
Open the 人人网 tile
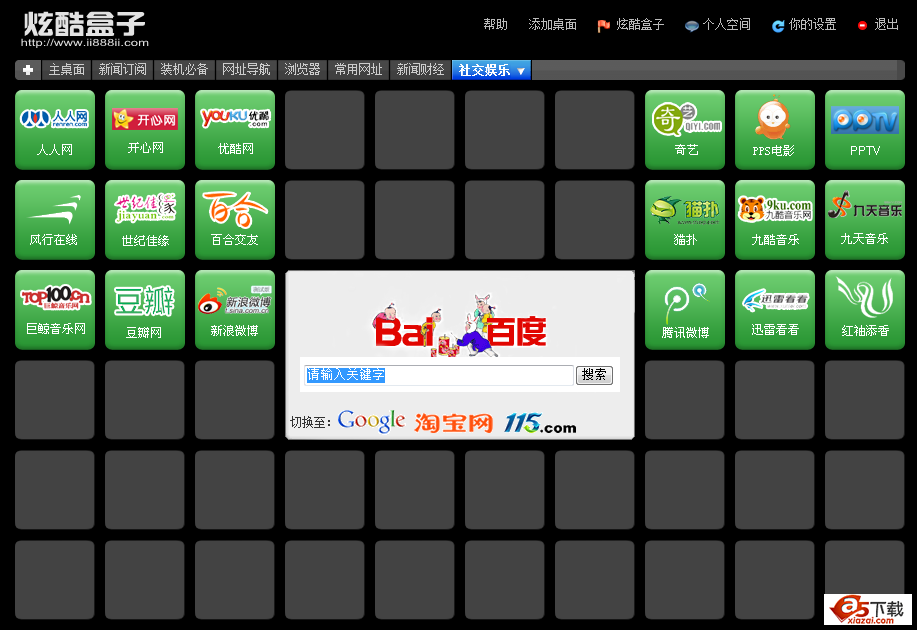click(54, 129)
